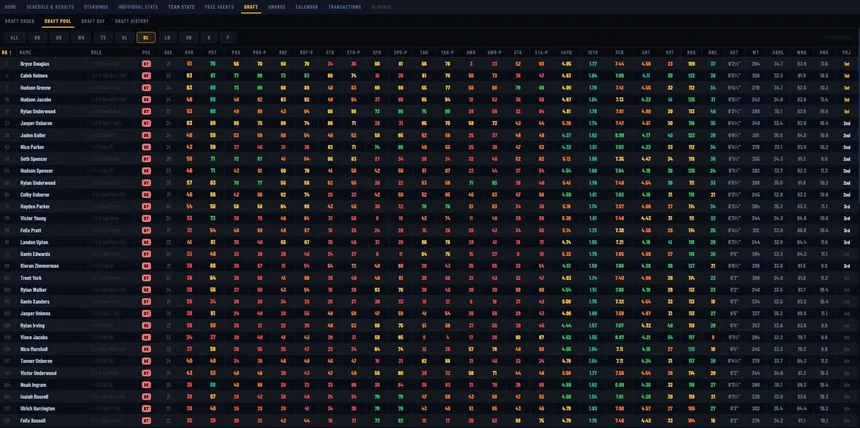
Task: Select Kieran Zimmerman name
Action: 39,266
